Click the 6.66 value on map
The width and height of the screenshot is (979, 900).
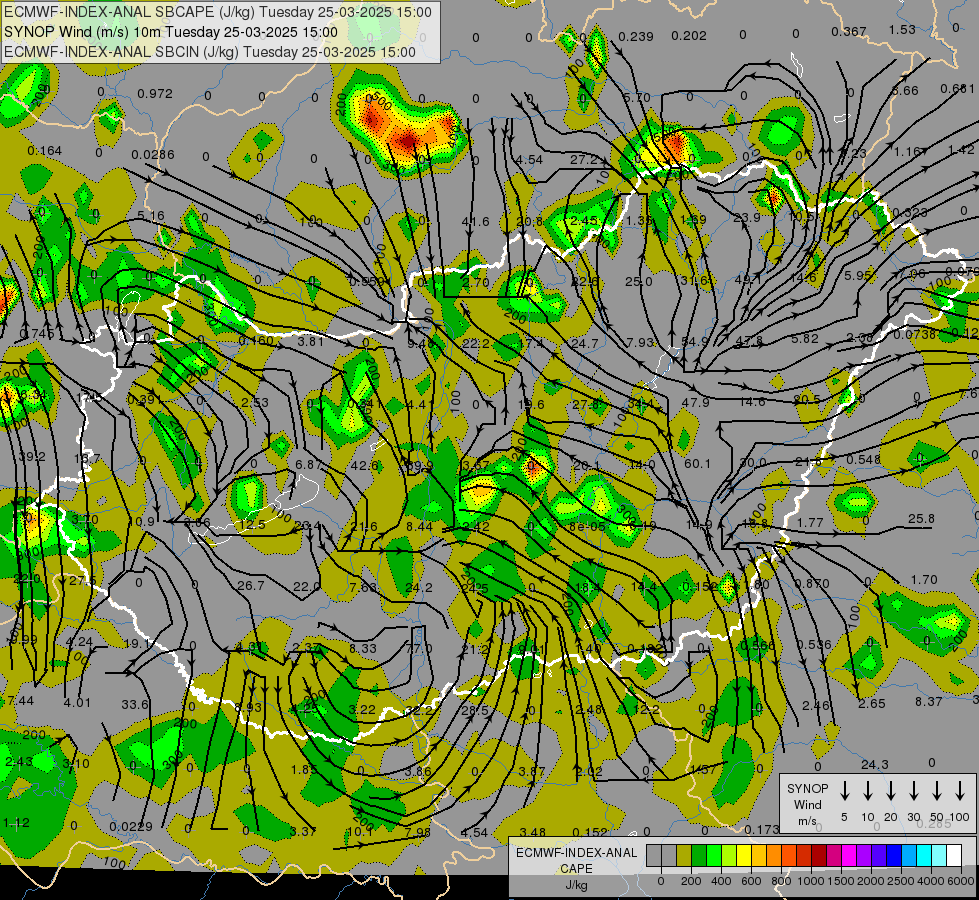click(x=905, y=91)
